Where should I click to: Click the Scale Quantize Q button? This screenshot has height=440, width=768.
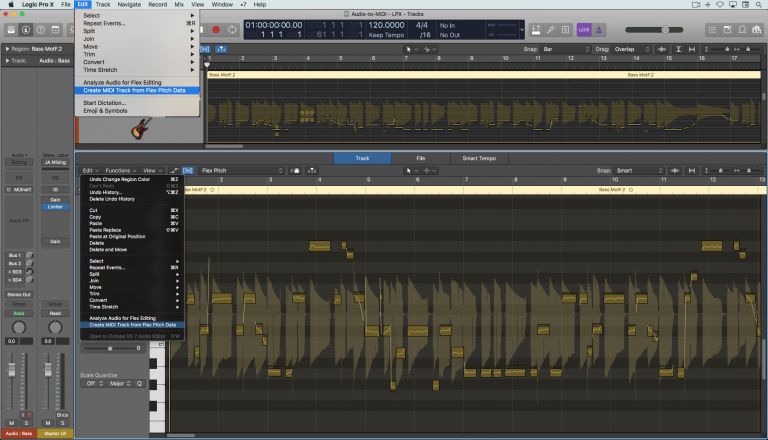(140, 384)
